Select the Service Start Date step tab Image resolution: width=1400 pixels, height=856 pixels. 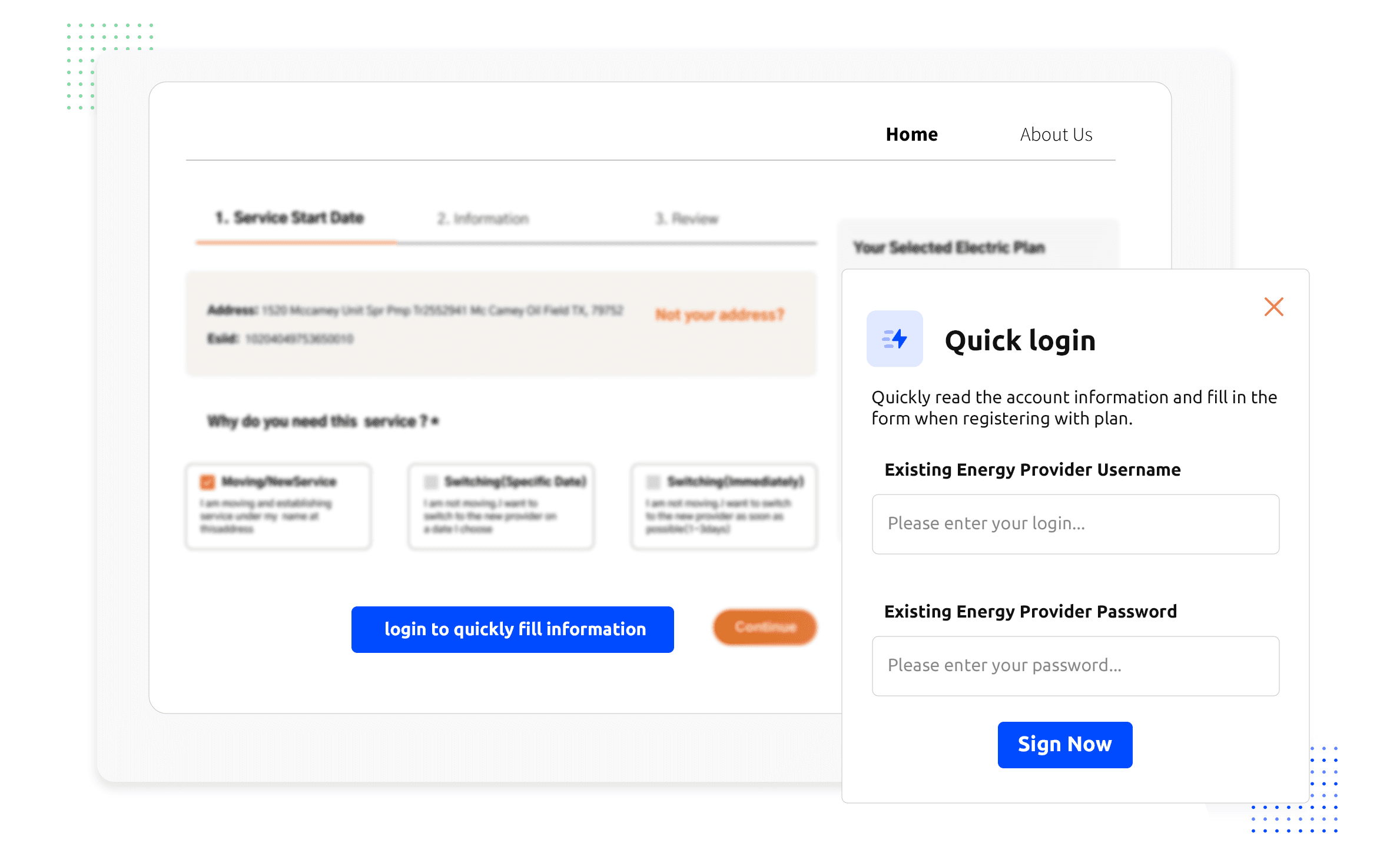click(290, 218)
